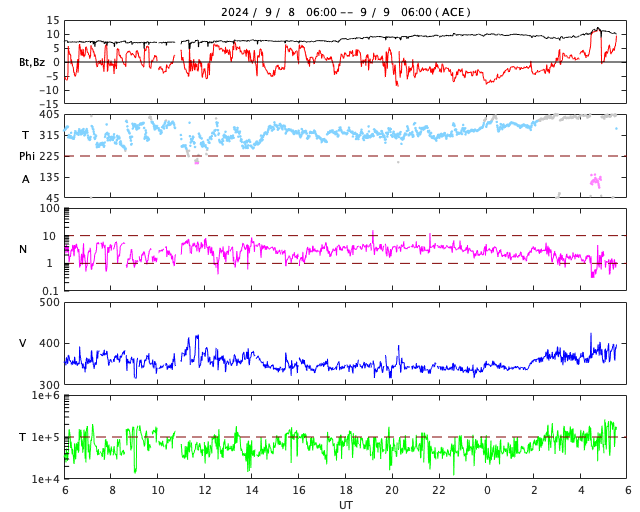Click the plot title date range with ACE
Screen dimensions: 640x512
pyautogui.click(x=346, y=12)
